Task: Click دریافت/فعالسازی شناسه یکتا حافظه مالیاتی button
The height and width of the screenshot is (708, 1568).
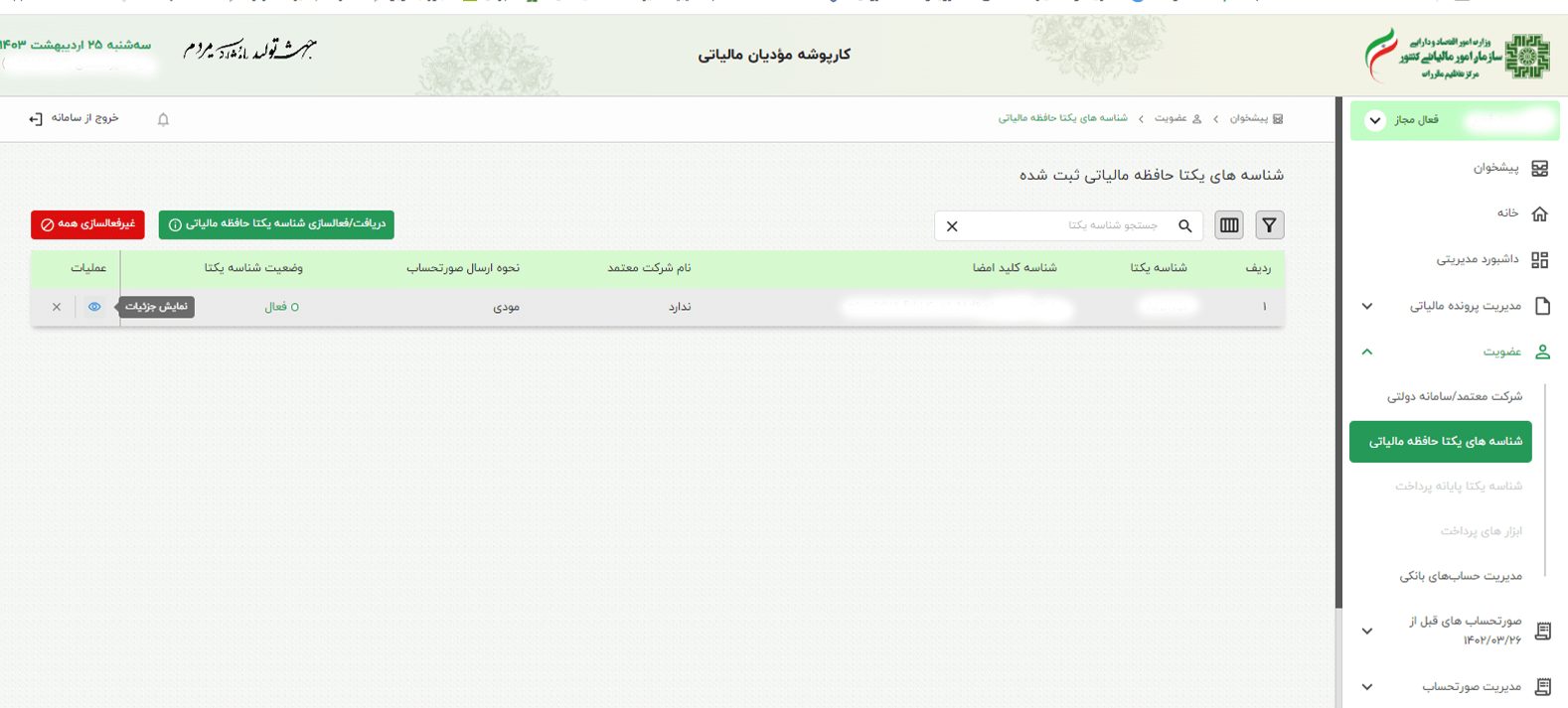Action: (276, 224)
